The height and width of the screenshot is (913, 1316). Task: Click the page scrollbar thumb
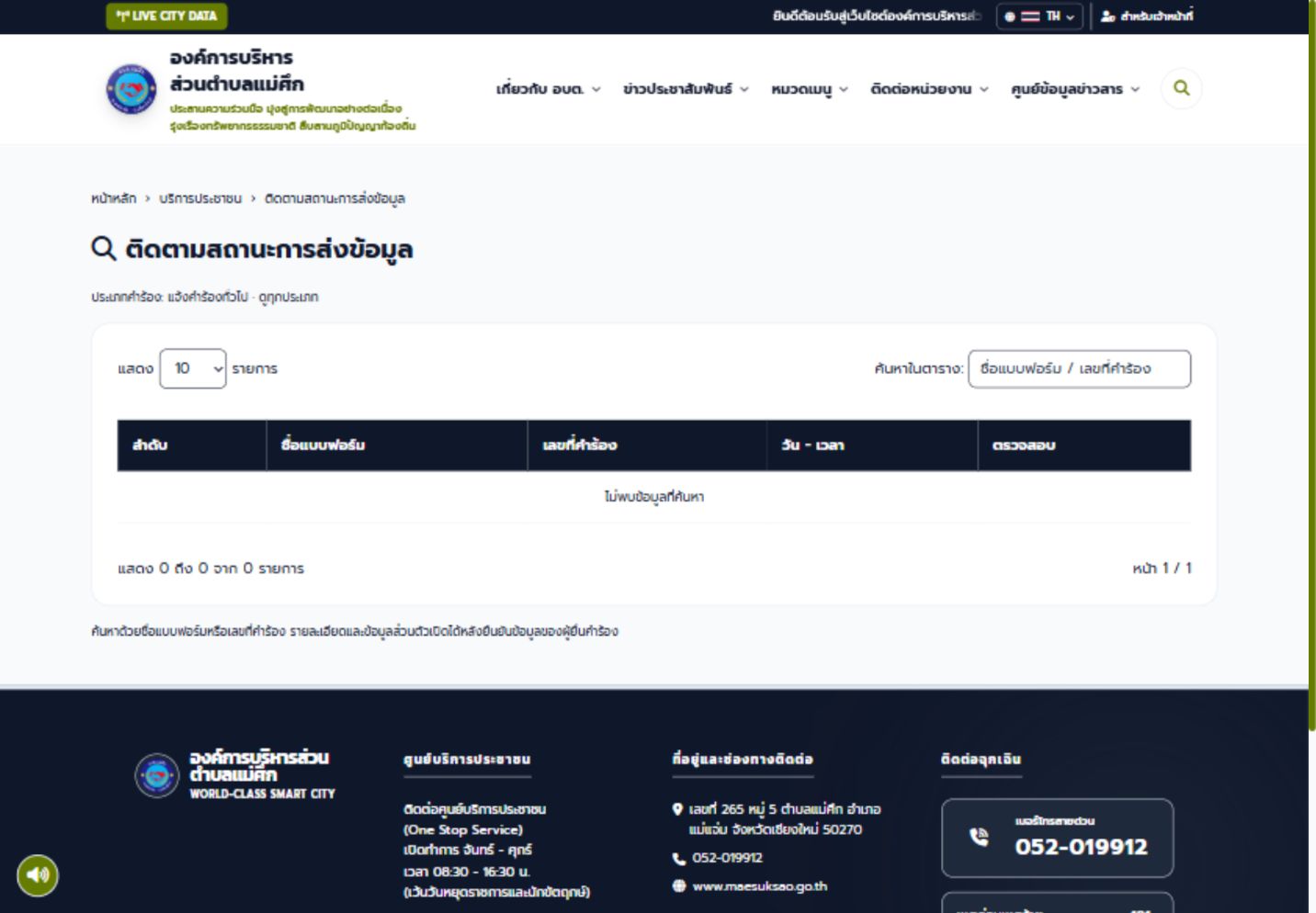pyautogui.click(x=1312, y=367)
